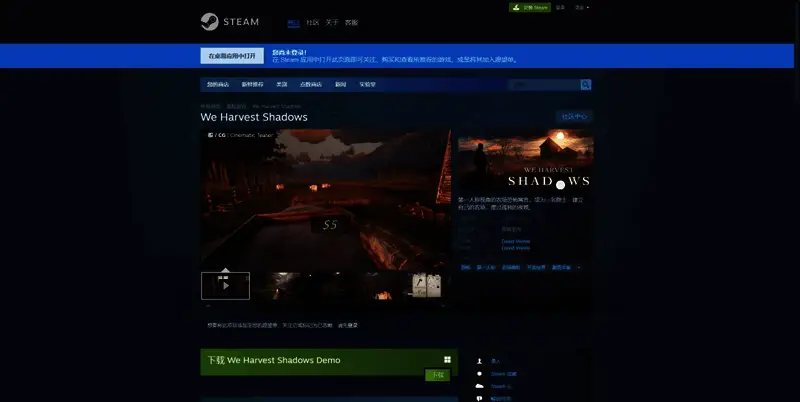The image size is (800, 402).
Task: Click the We Harvest Shadows header image
Action: (x=525, y=162)
